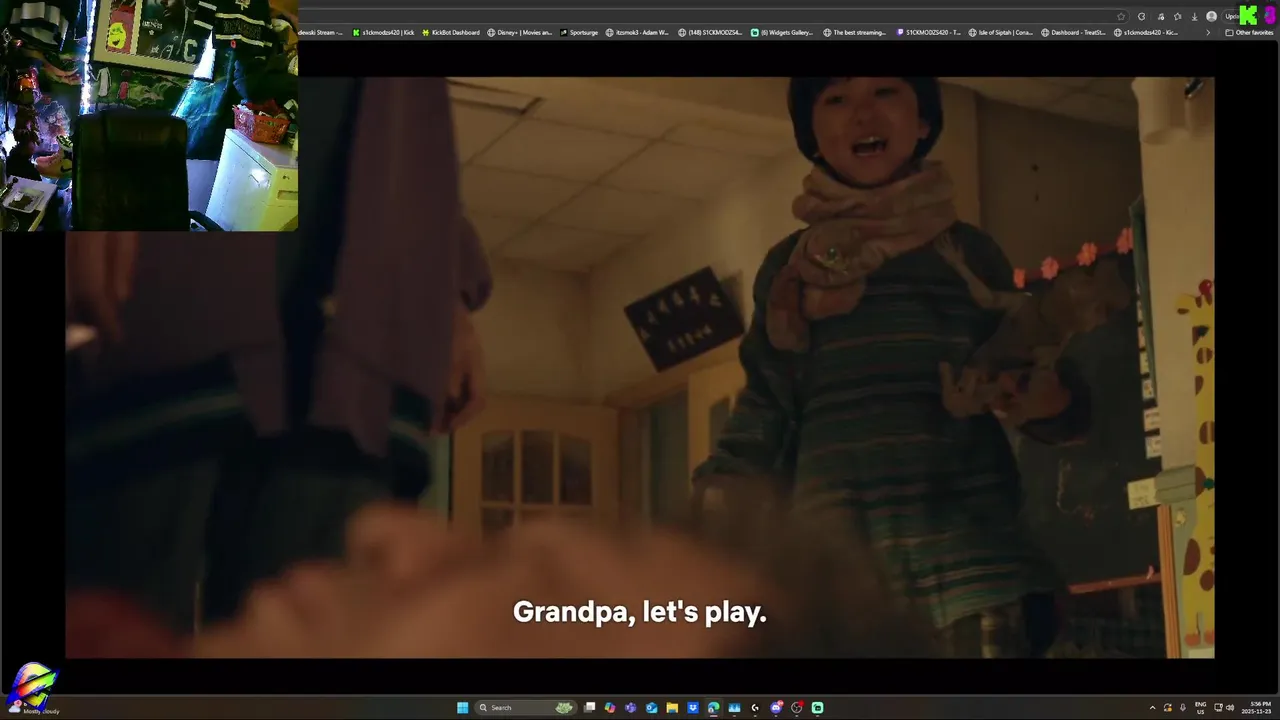Add page to favorites star icon

[x=1121, y=16]
